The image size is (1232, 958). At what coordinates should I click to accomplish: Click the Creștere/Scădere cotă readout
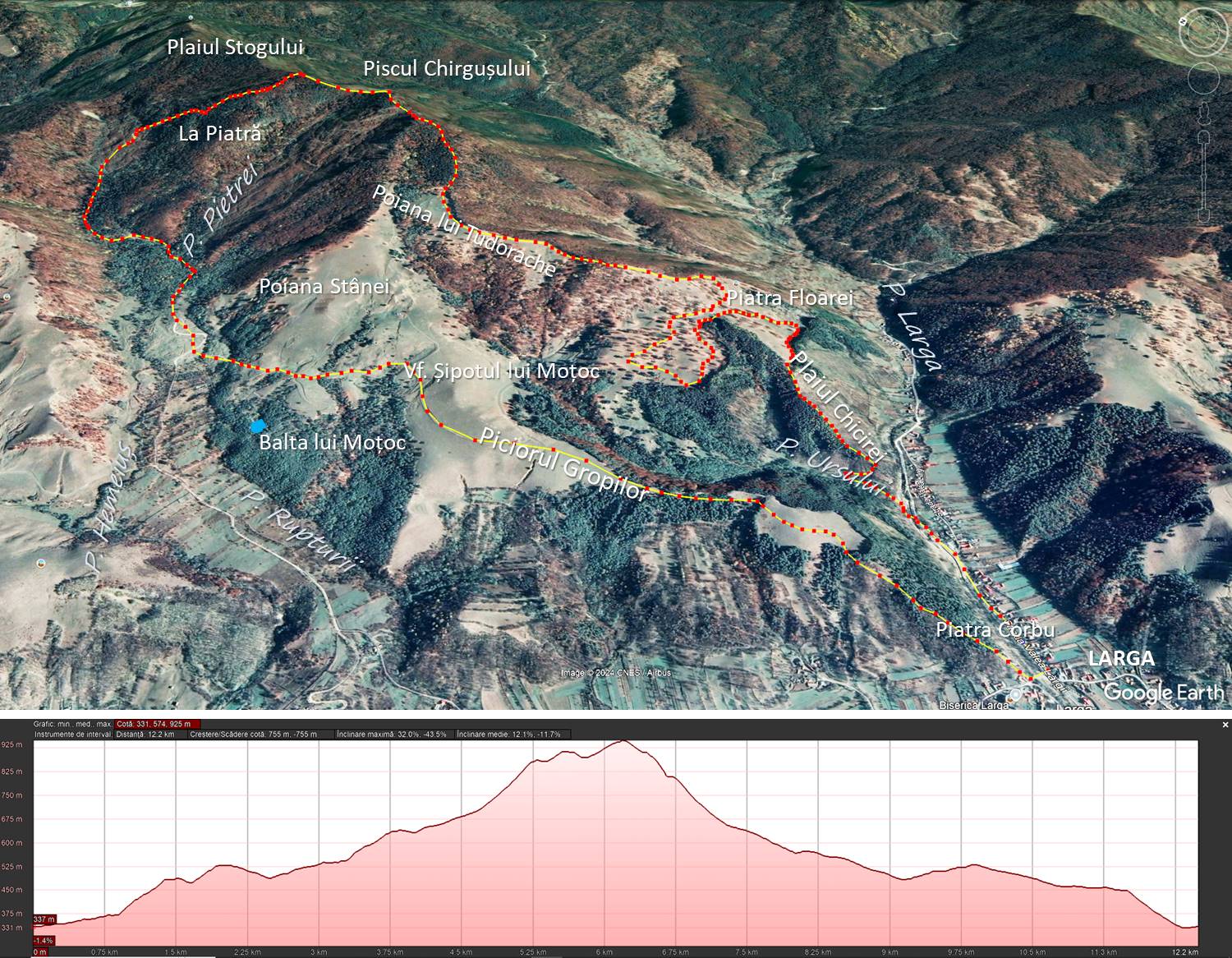(253, 734)
